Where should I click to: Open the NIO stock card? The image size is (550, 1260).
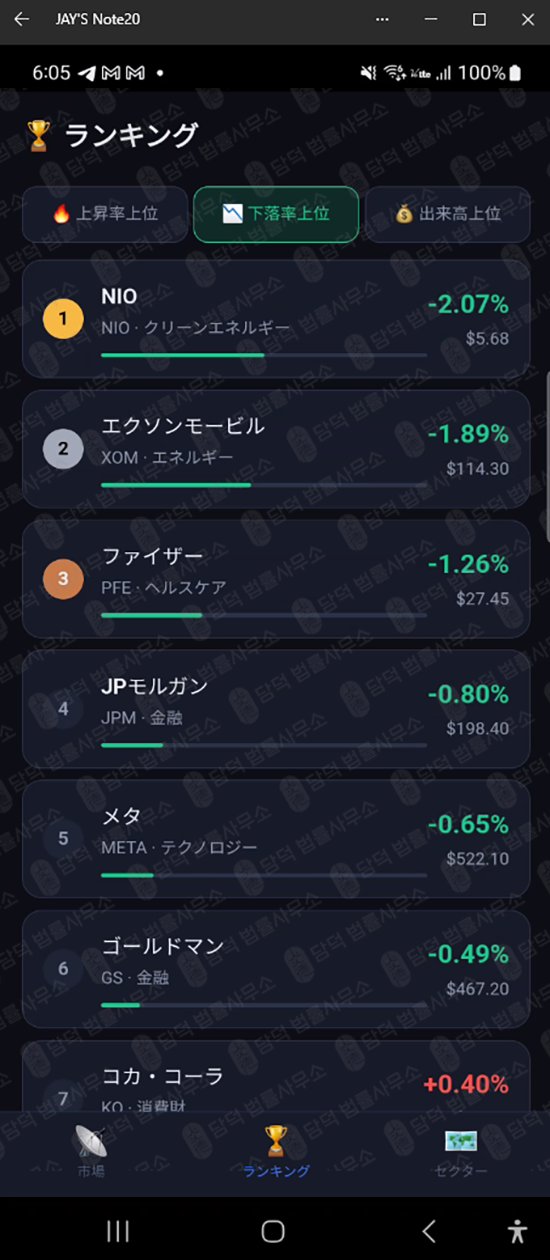pos(276,319)
